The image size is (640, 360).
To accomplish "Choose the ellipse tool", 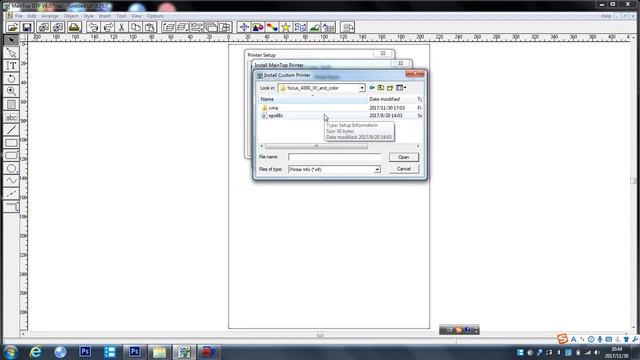I will coord(11,168).
